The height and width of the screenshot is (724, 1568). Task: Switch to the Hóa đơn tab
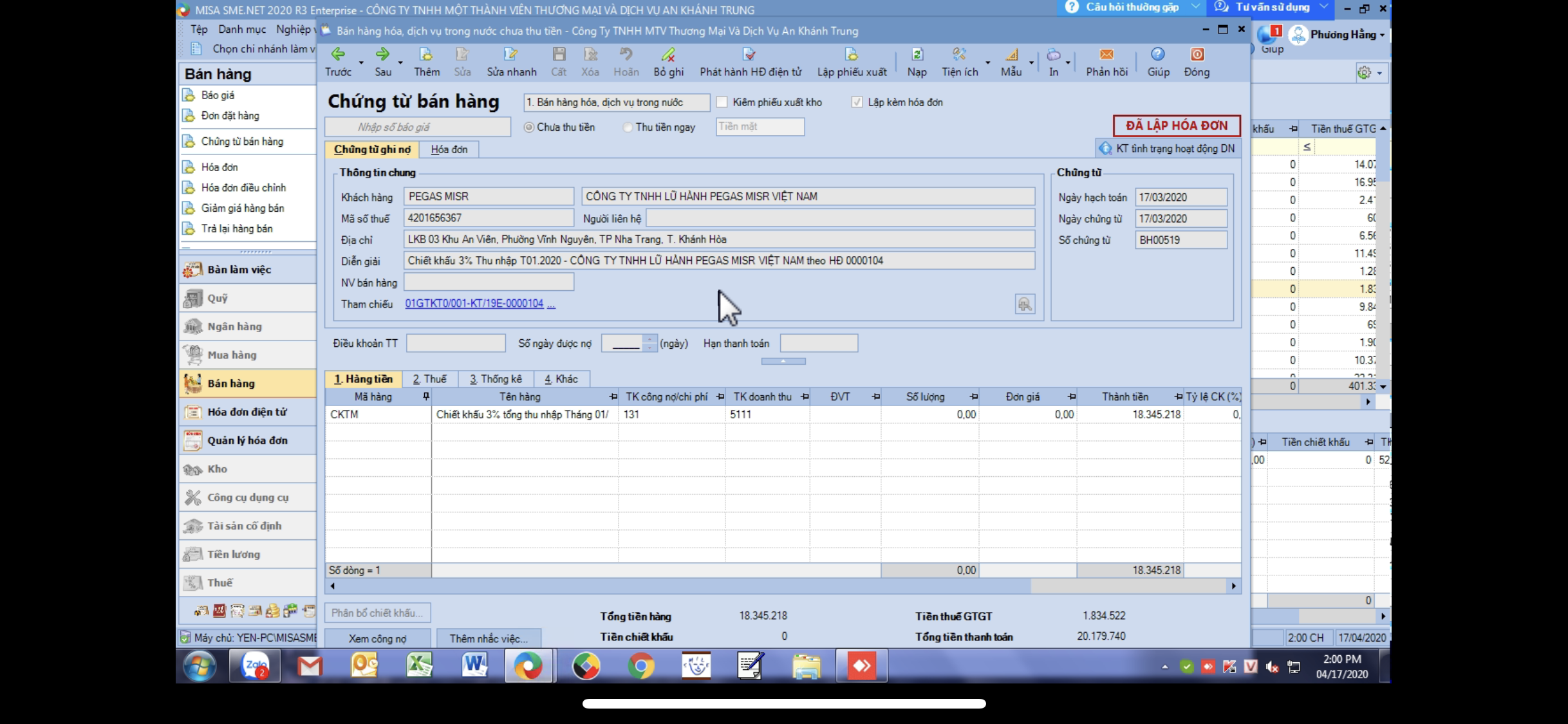pos(449,149)
